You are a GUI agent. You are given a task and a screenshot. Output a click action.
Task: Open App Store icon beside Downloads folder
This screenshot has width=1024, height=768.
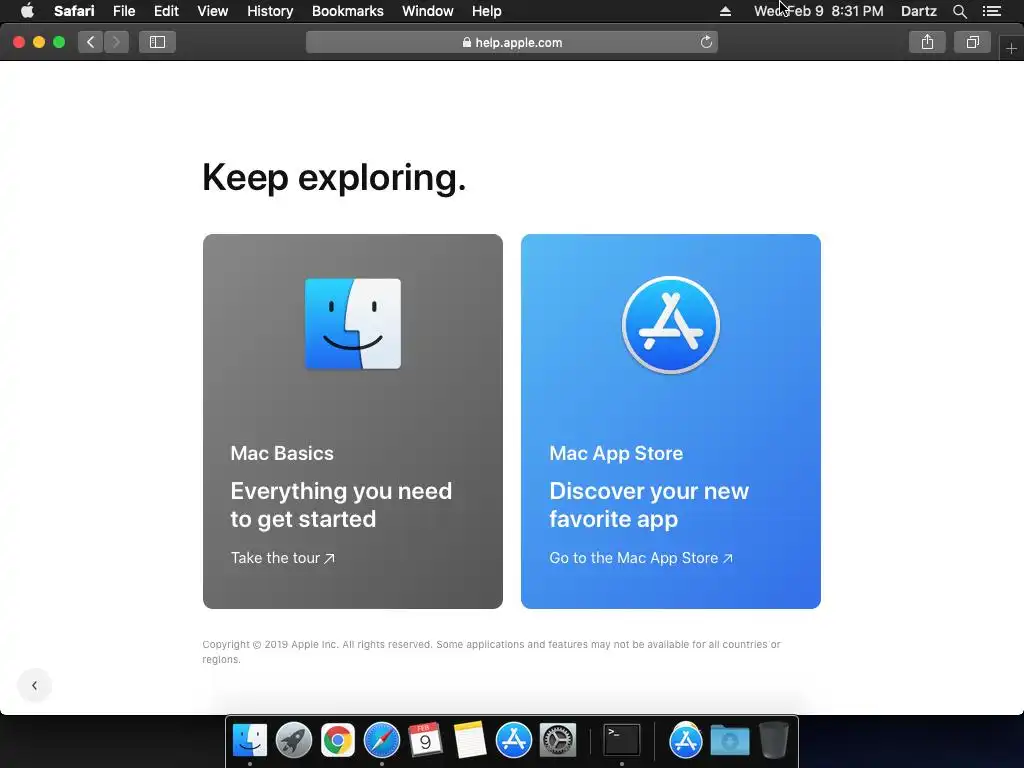pyautogui.click(x=685, y=740)
